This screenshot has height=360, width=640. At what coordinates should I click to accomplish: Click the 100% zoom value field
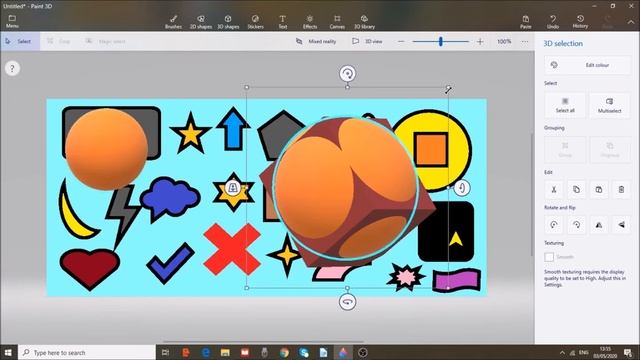pyautogui.click(x=504, y=41)
